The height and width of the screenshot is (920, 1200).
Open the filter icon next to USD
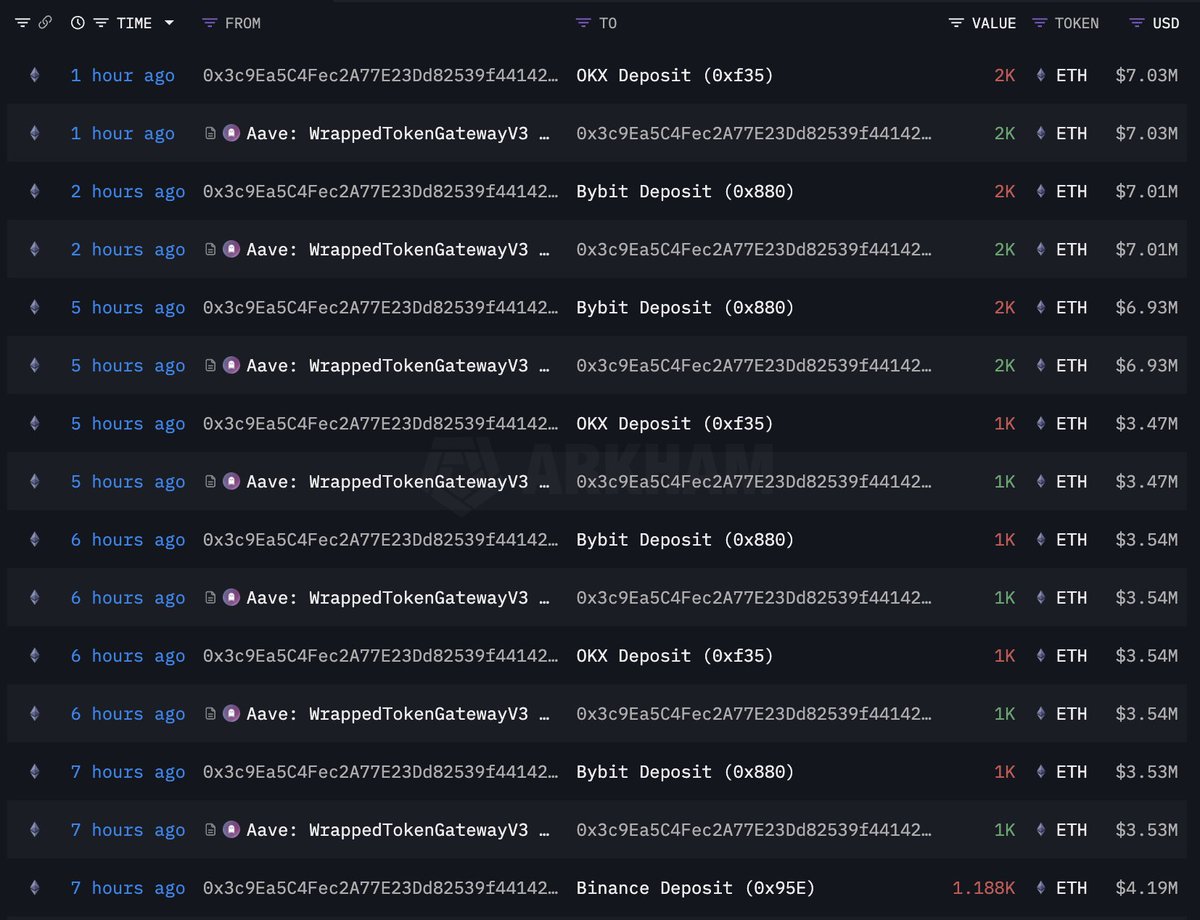pyautogui.click(x=1137, y=23)
